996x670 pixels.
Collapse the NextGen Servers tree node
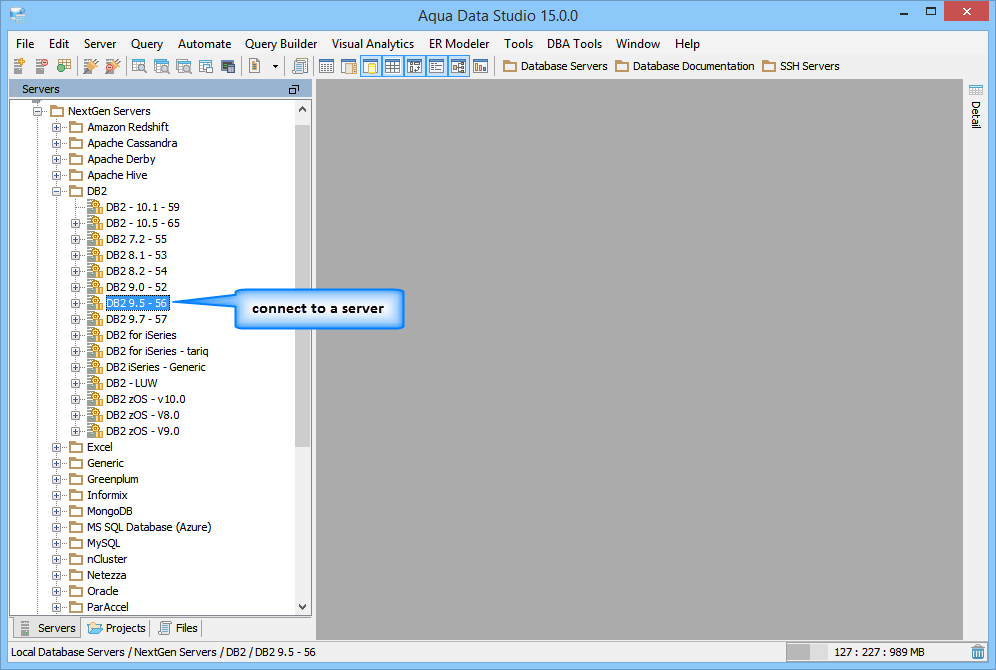pyautogui.click(x=37, y=111)
